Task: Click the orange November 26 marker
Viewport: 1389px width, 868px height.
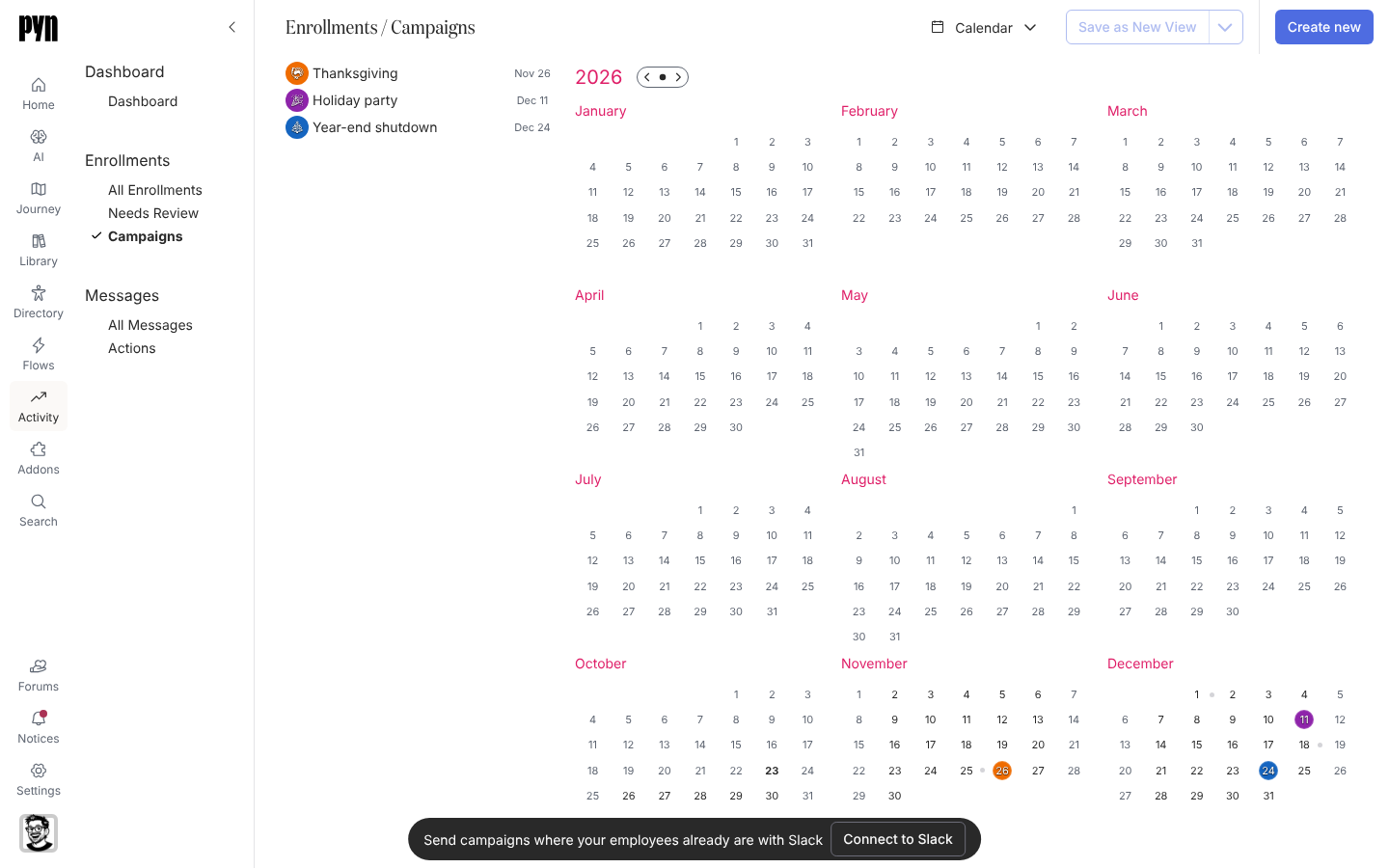Action: click(x=1002, y=771)
